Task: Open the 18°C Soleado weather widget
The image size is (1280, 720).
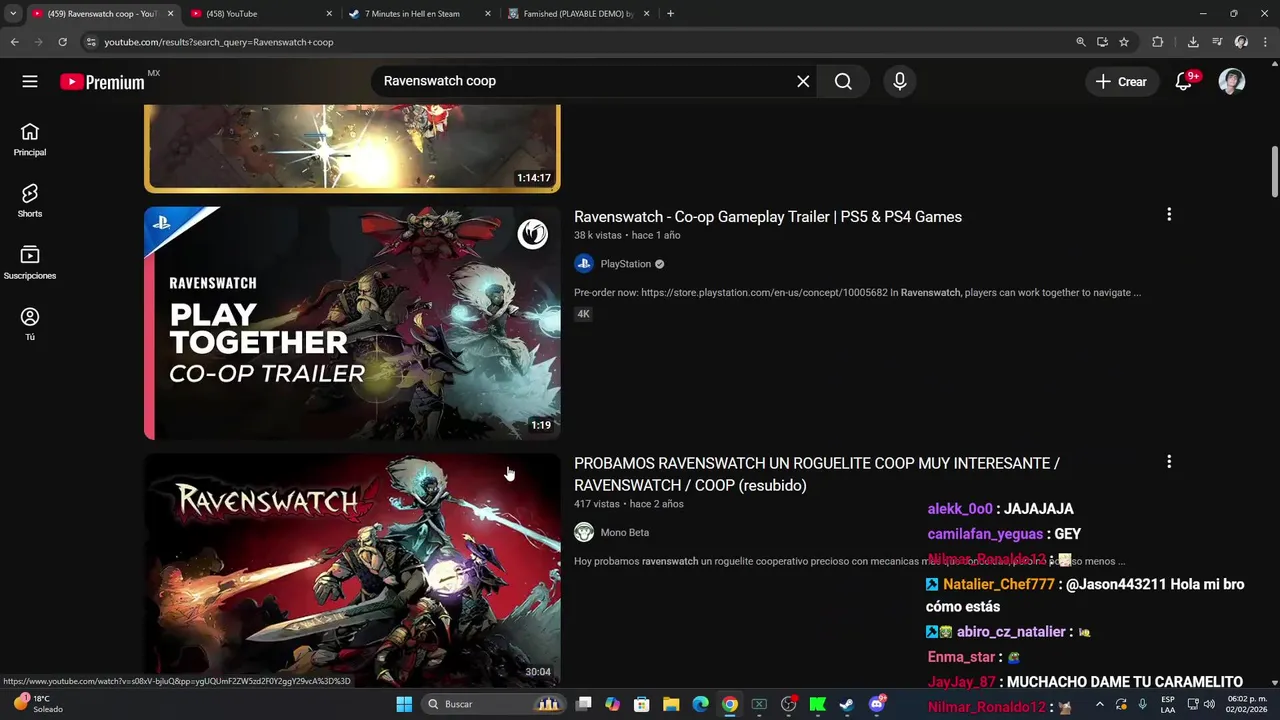Action: (38, 704)
